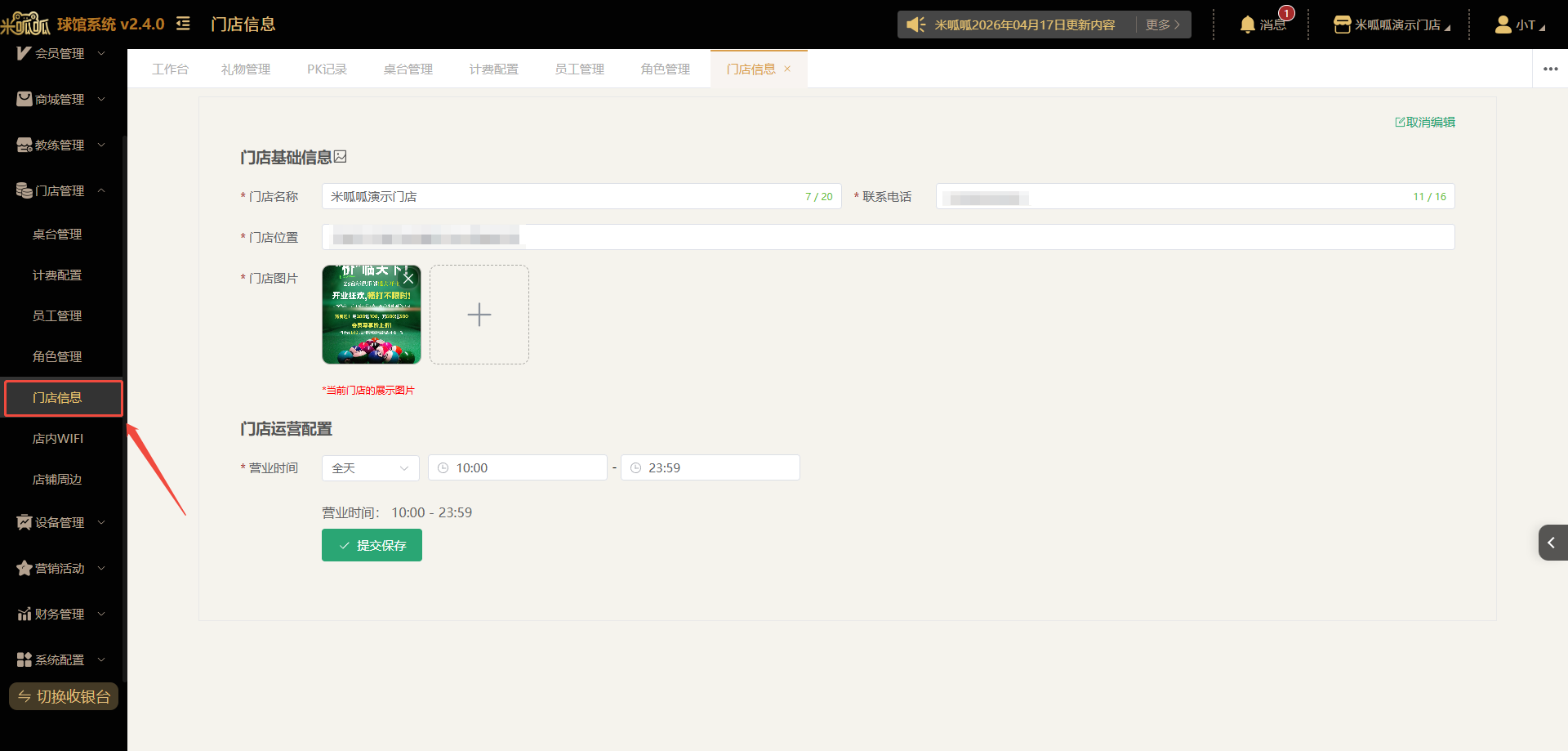Expand 商城管理 menu chevron
This screenshot has width=1568, height=751.
[101, 99]
